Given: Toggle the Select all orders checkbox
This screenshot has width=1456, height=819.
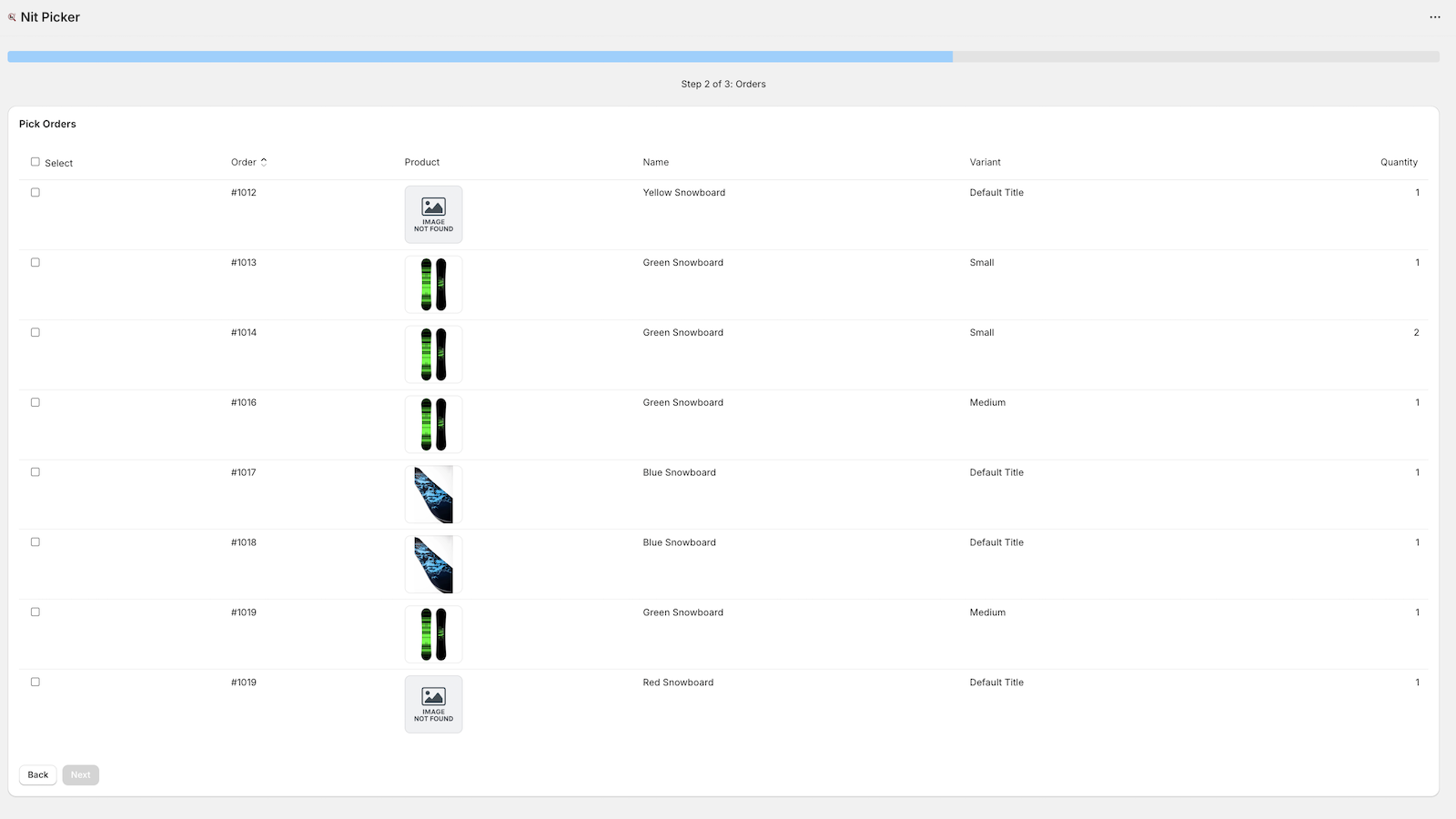Looking at the screenshot, I should pos(35,161).
